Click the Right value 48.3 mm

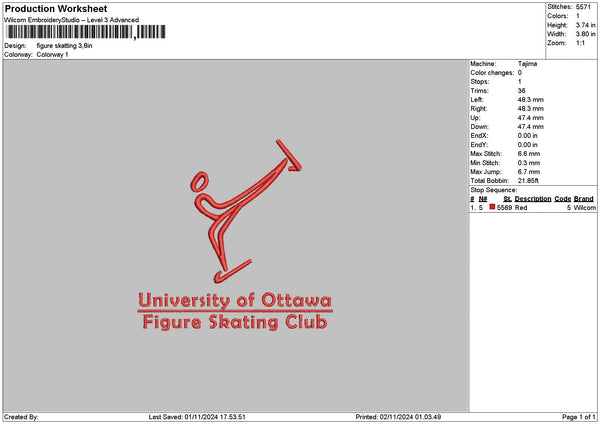(530, 109)
